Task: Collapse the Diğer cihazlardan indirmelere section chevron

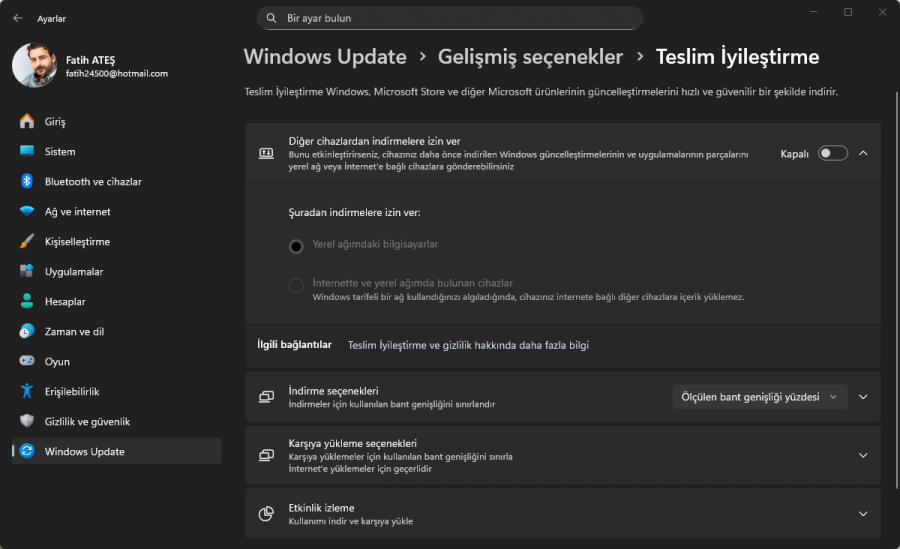Action: tap(863, 153)
